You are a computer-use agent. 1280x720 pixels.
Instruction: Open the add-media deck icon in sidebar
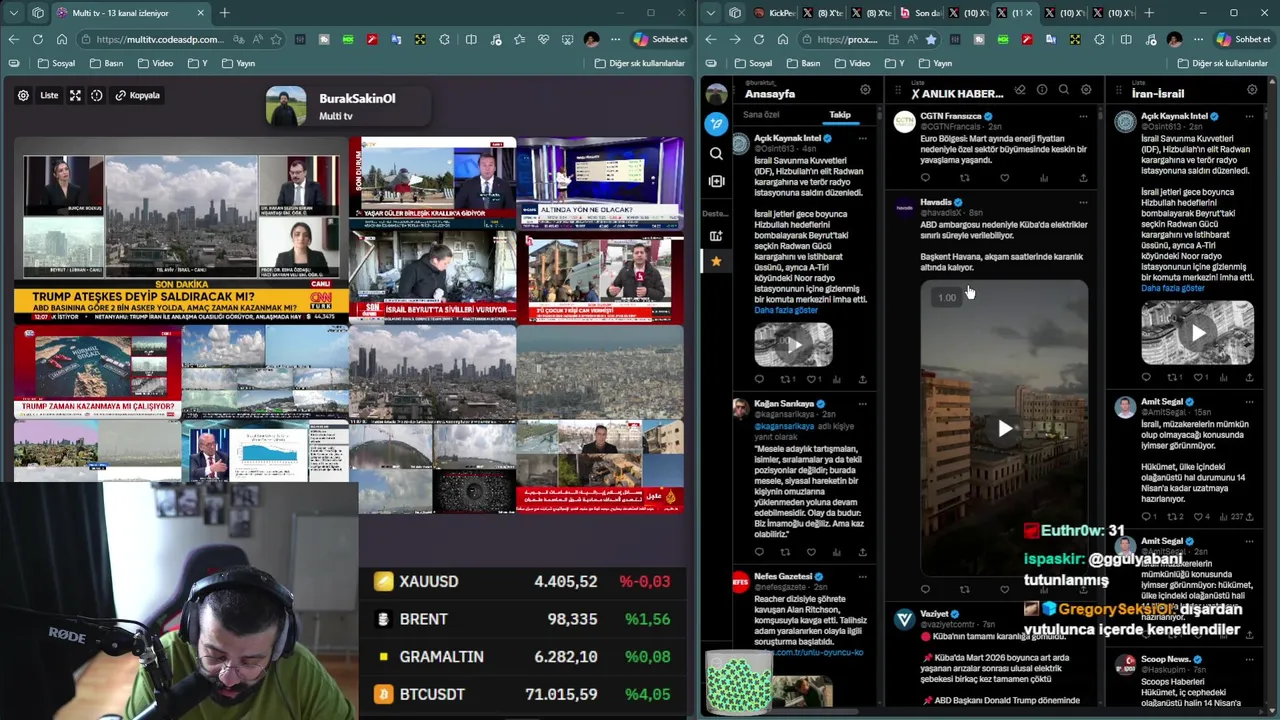coord(716,181)
